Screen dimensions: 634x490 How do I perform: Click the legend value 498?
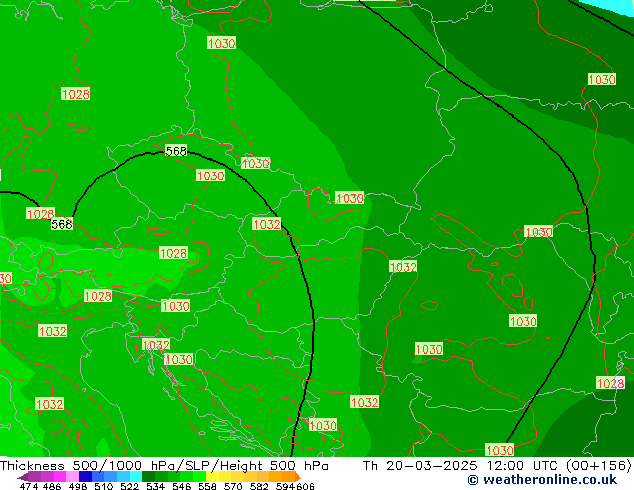78,486
